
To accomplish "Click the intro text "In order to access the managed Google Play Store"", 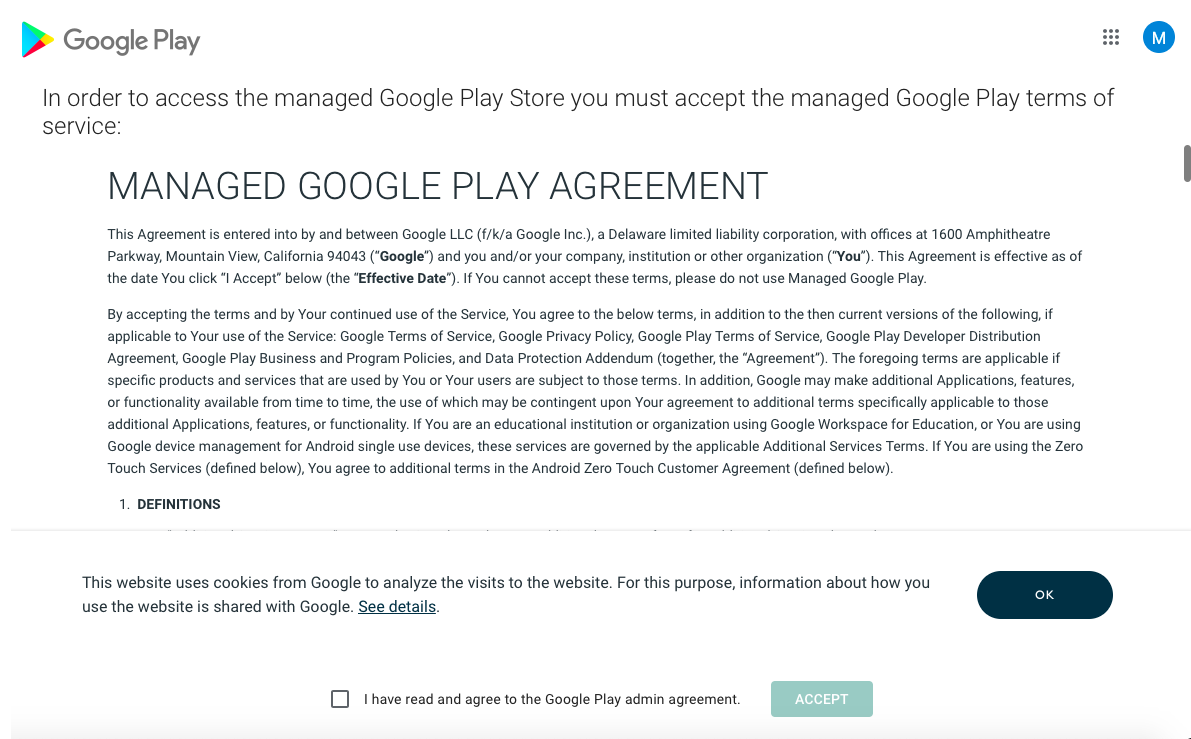I will pos(303,98).
